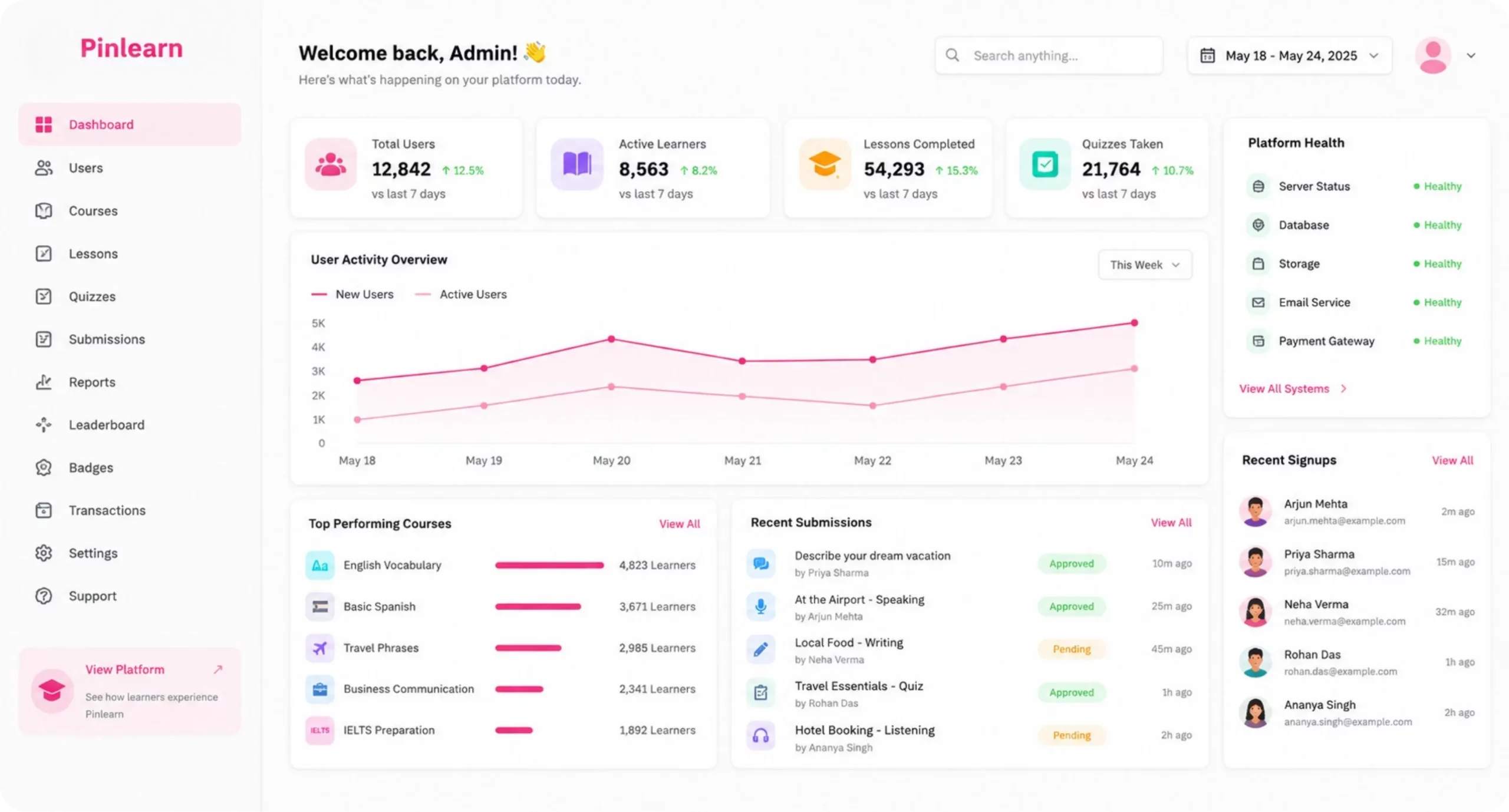Open Quizzes from the sidebar
Screen dimensions: 1509x812
[130, 296]
